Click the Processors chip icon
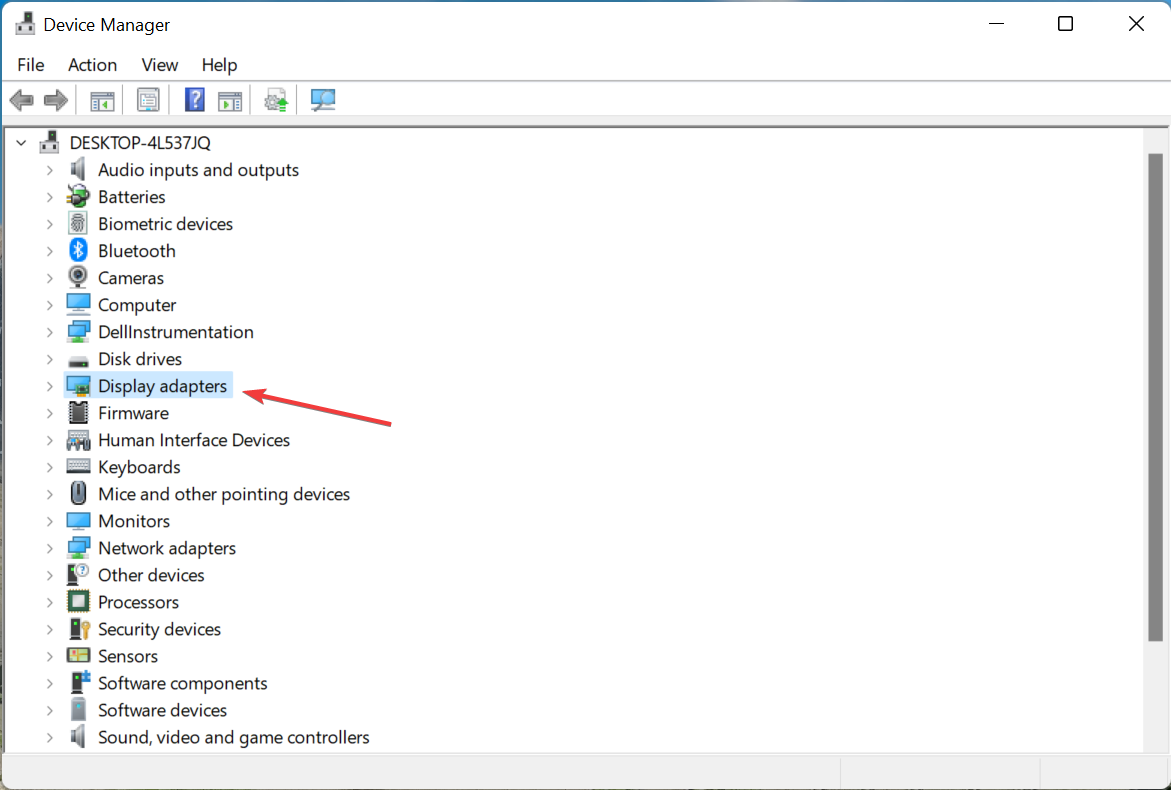Screen dimensions: 1171x790 [x=78, y=601]
